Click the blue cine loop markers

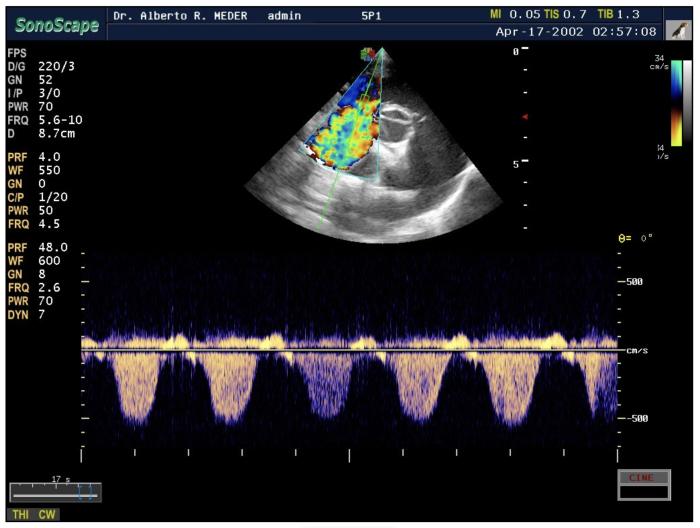point(88,492)
